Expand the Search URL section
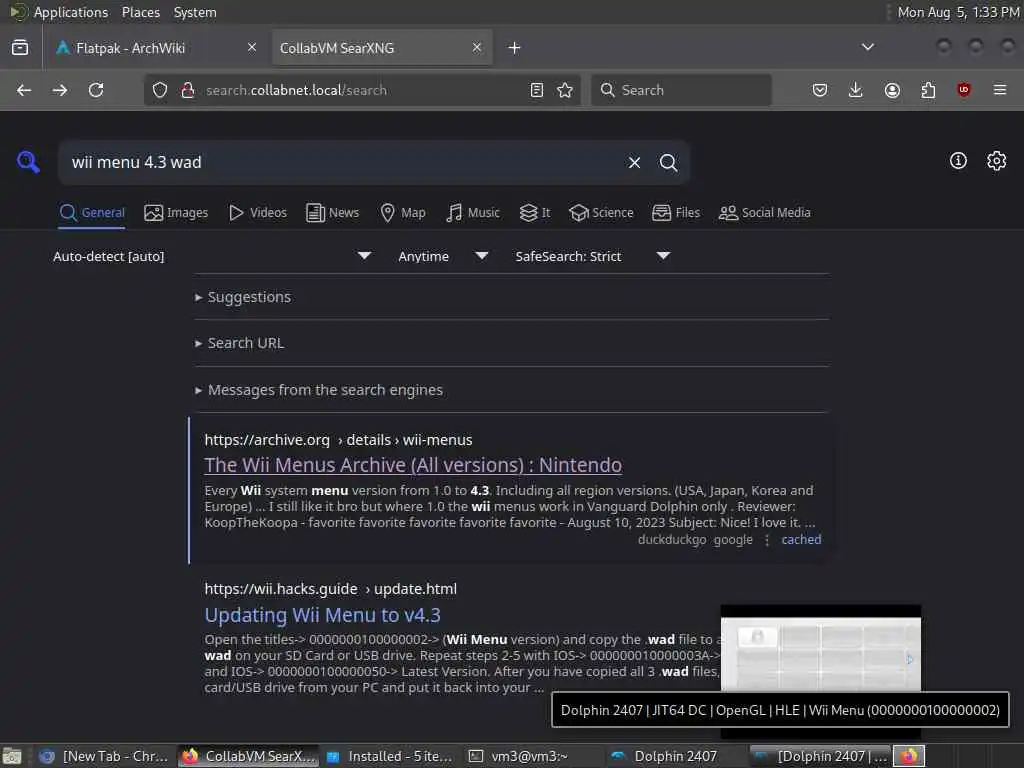1024x768 pixels. (239, 343)
